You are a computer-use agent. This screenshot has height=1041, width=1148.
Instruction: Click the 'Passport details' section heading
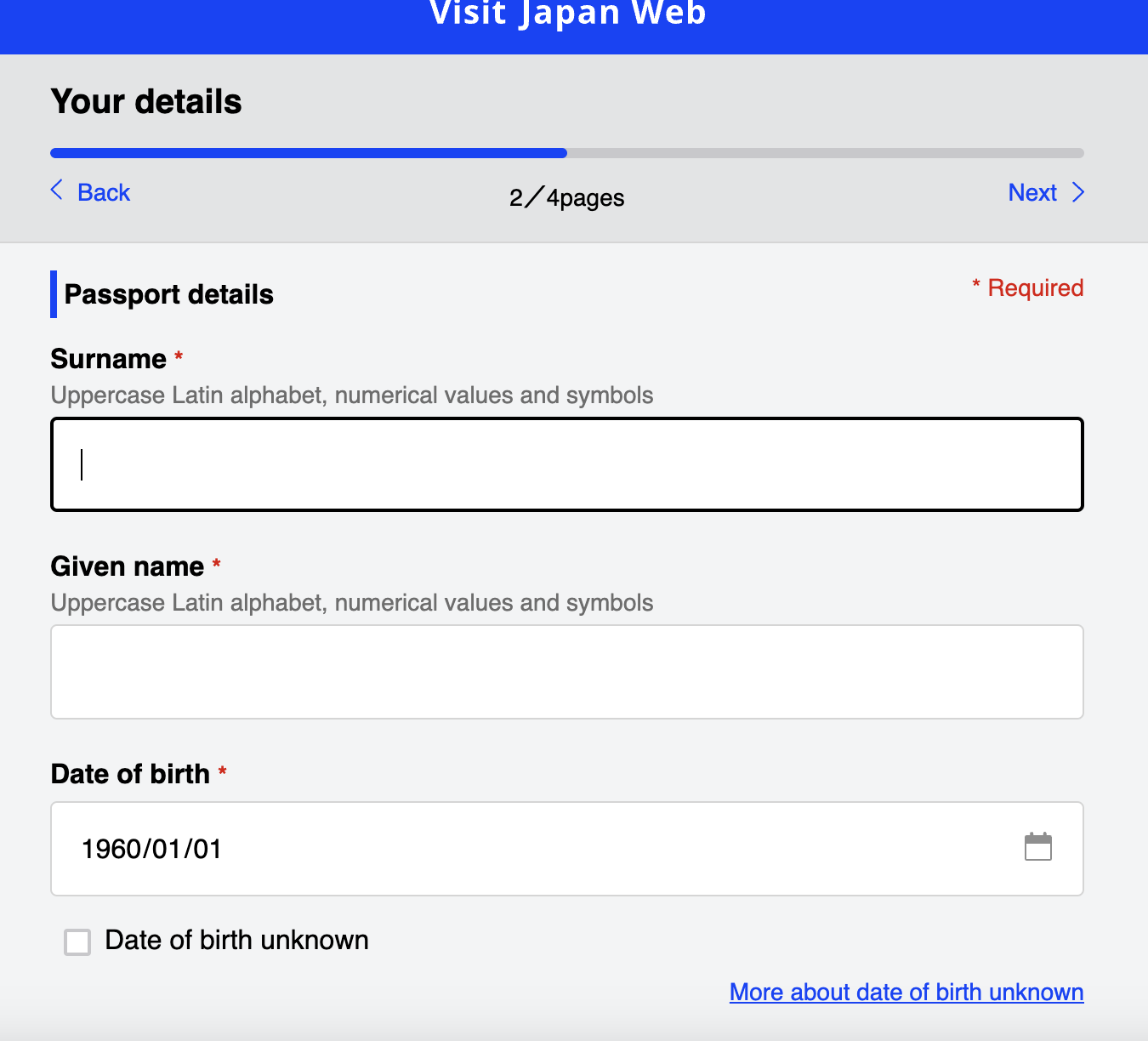168,294
